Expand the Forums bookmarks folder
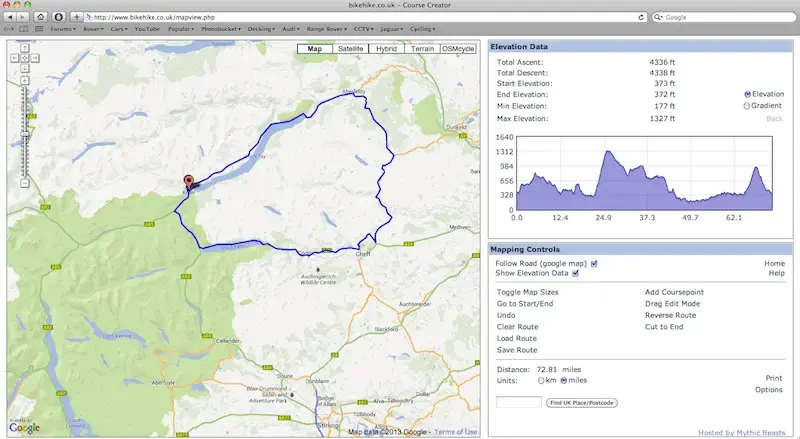Image resolution: width=800 pixels, height=439 pixels. pyautogui.click(x=63, y=29)
